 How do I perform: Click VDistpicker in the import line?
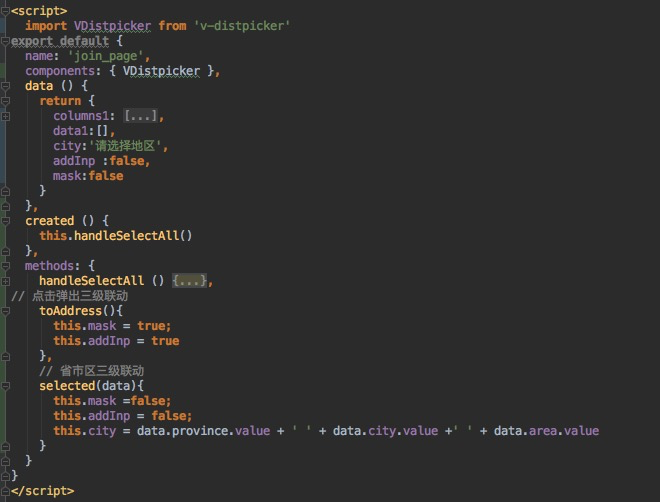pyautogui.click(x=112, y=26)
